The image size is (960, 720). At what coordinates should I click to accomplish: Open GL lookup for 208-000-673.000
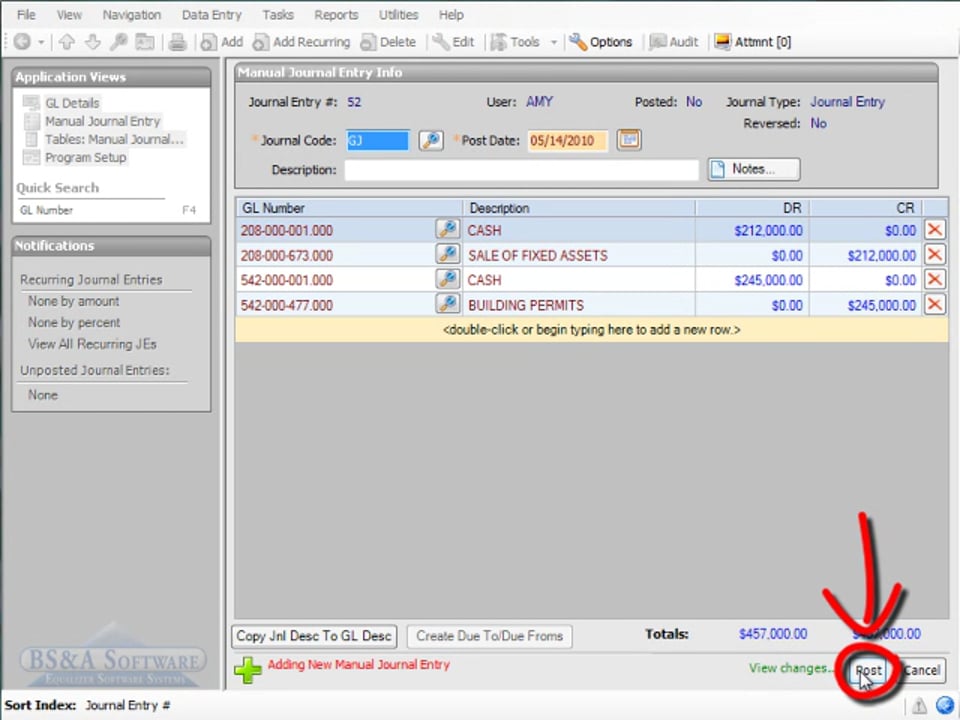(x=448, y=254)
